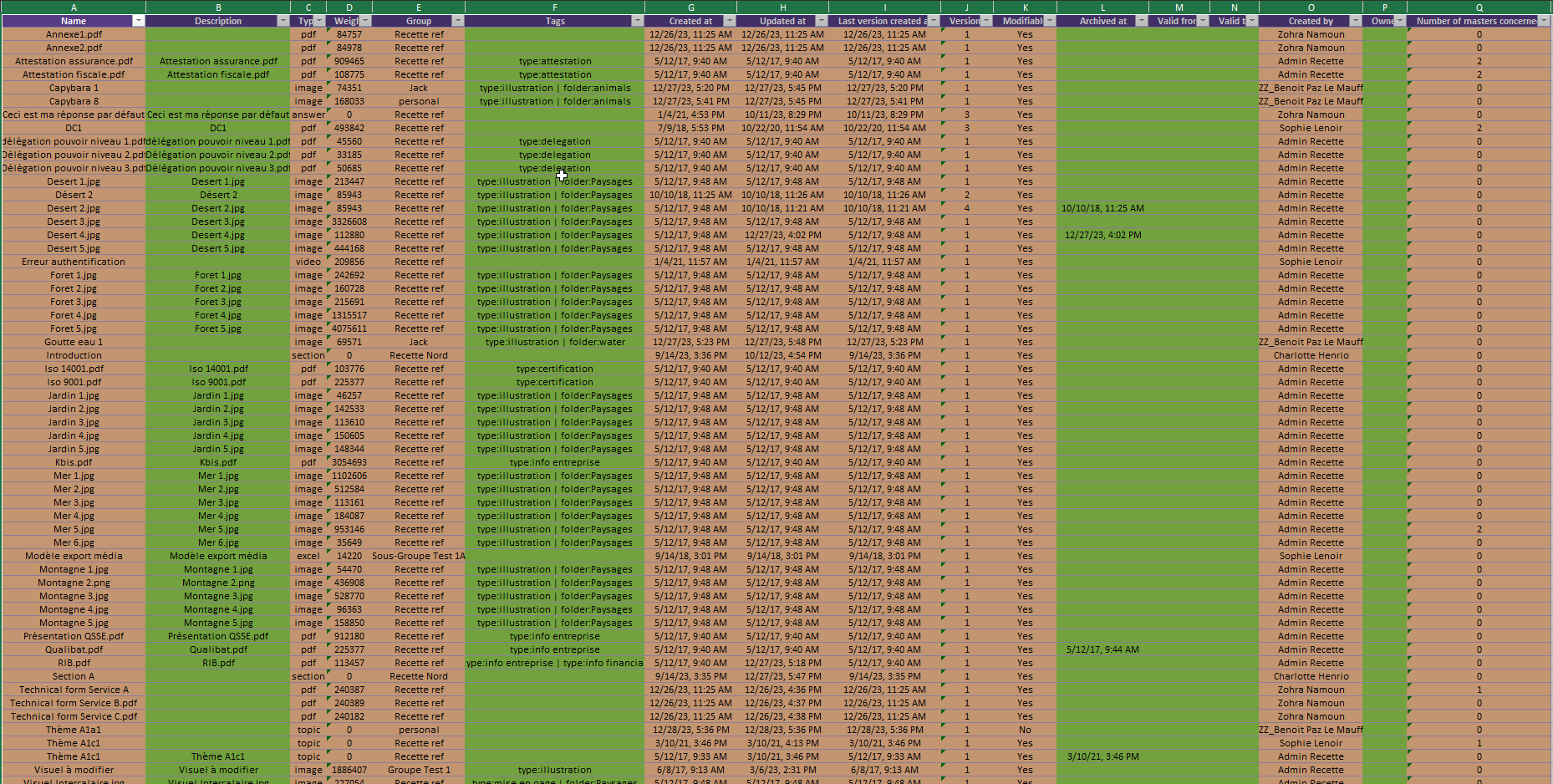The height and width of the screenshot is (784, 1553).
Task: Select the 'Groupe Test 1' group cell
Action: point(419,770)
